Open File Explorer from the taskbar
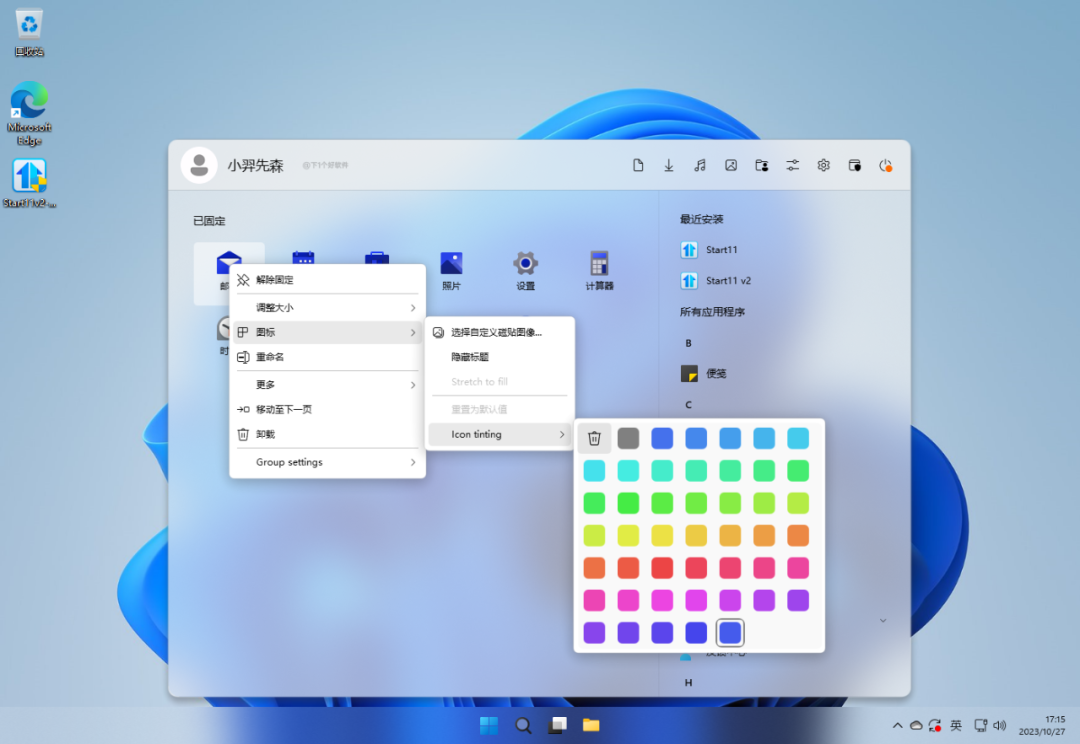The width and height of the screenshot is (1080, 744). coord(591,725)
